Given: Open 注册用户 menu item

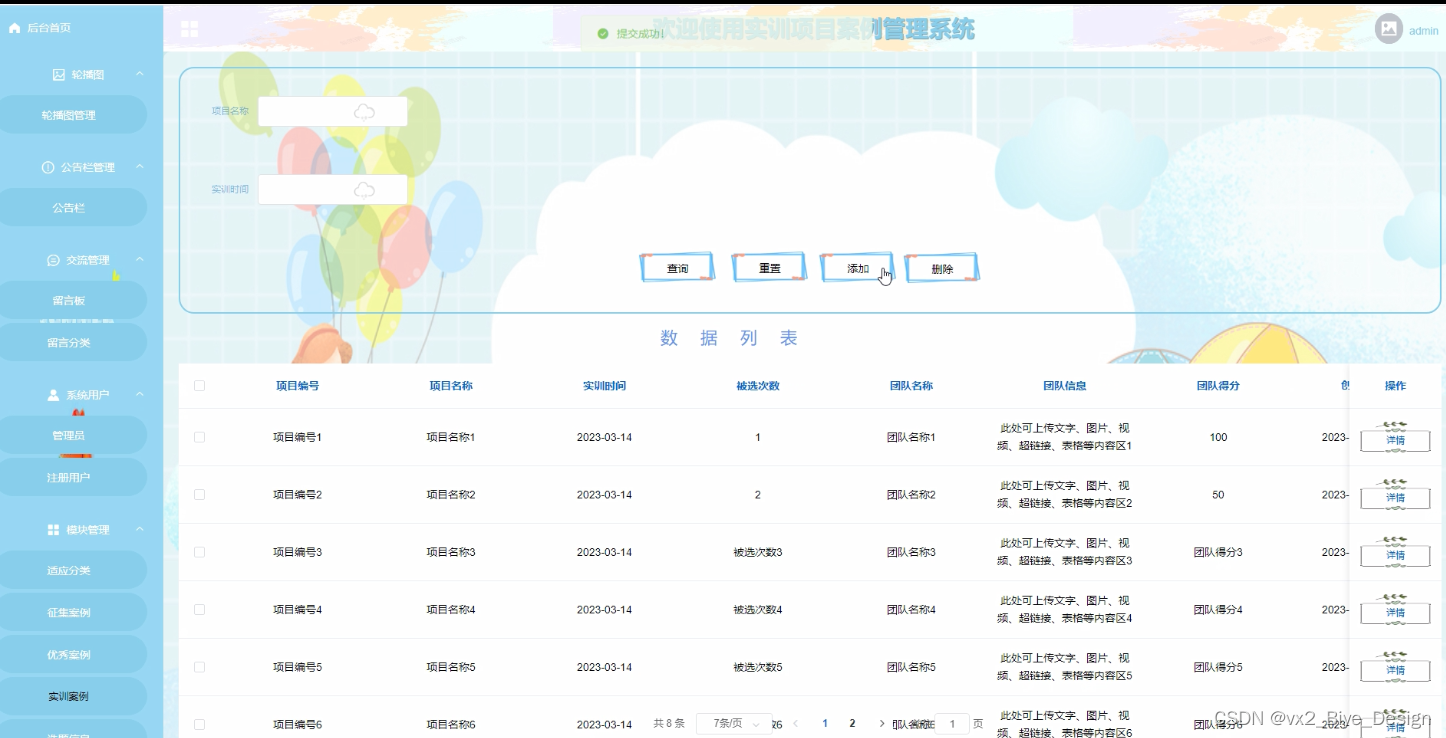Looking at the screenshot, I should [70, 477].
